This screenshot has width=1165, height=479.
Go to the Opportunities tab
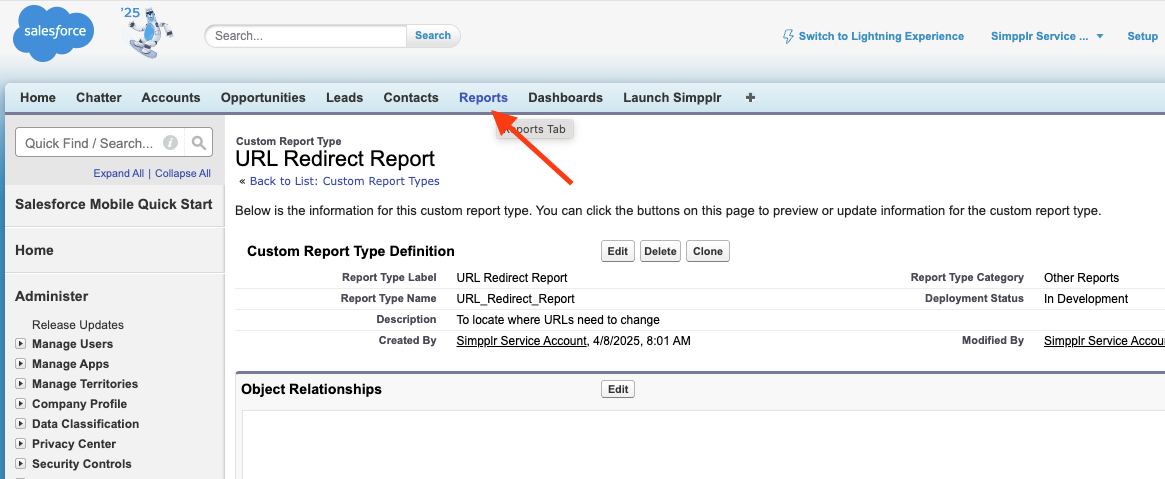[x=263, y=97]
